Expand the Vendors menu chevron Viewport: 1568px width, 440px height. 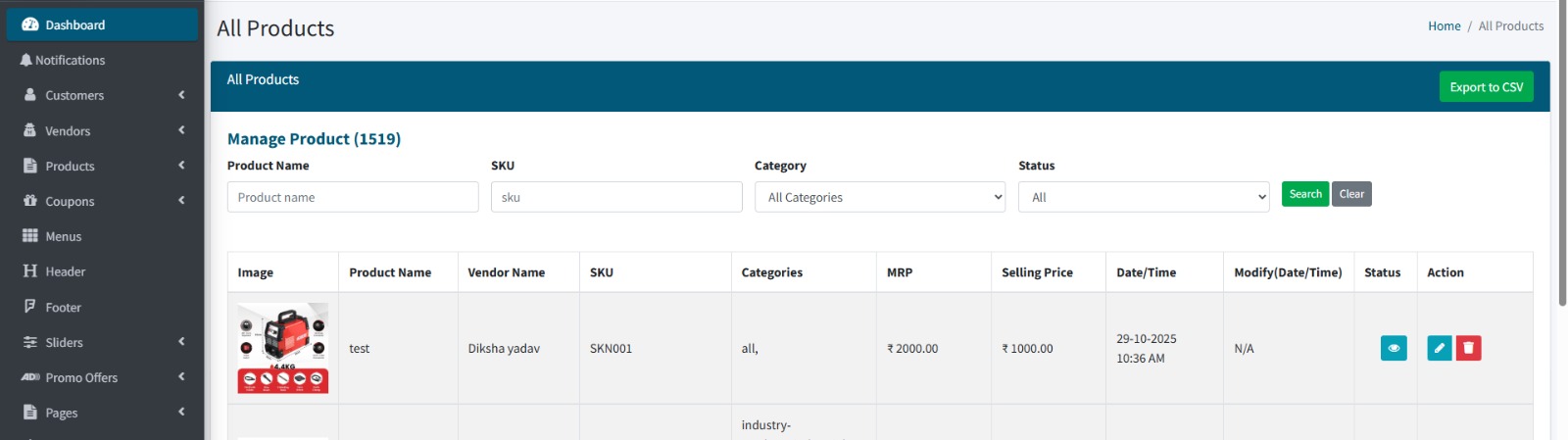tap(181, 130)
